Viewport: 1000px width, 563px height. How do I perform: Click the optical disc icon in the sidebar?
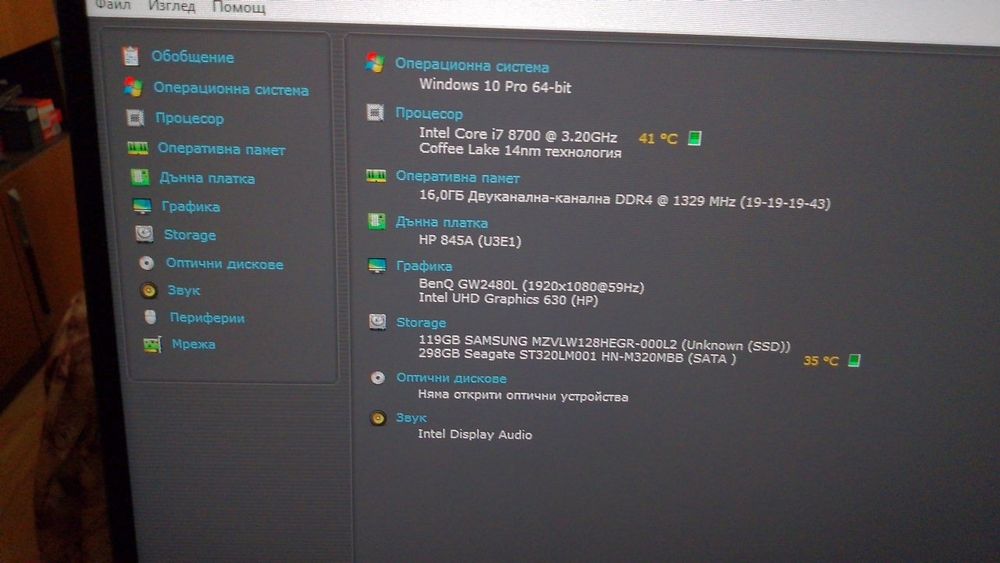(147, 263)
